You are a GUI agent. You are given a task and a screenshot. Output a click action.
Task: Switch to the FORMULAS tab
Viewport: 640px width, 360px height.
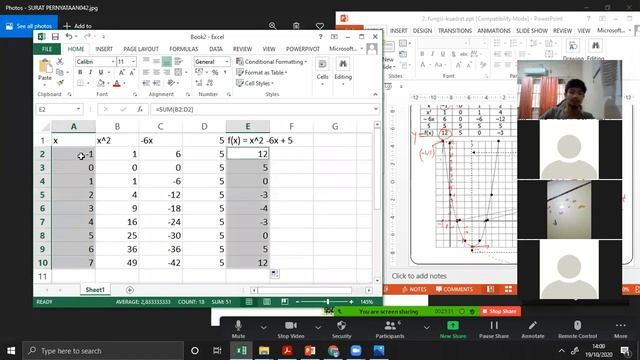pyautogui.click(x=184, y=49)
